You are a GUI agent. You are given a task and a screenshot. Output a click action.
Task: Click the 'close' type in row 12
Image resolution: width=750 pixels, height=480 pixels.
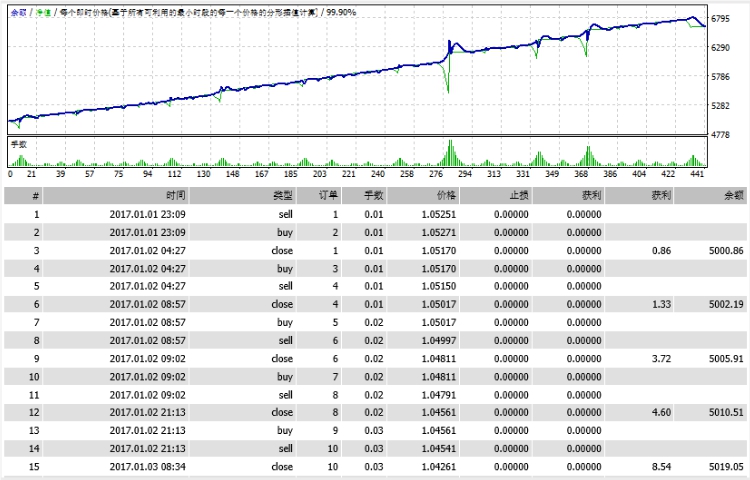[x=282, y=412]
